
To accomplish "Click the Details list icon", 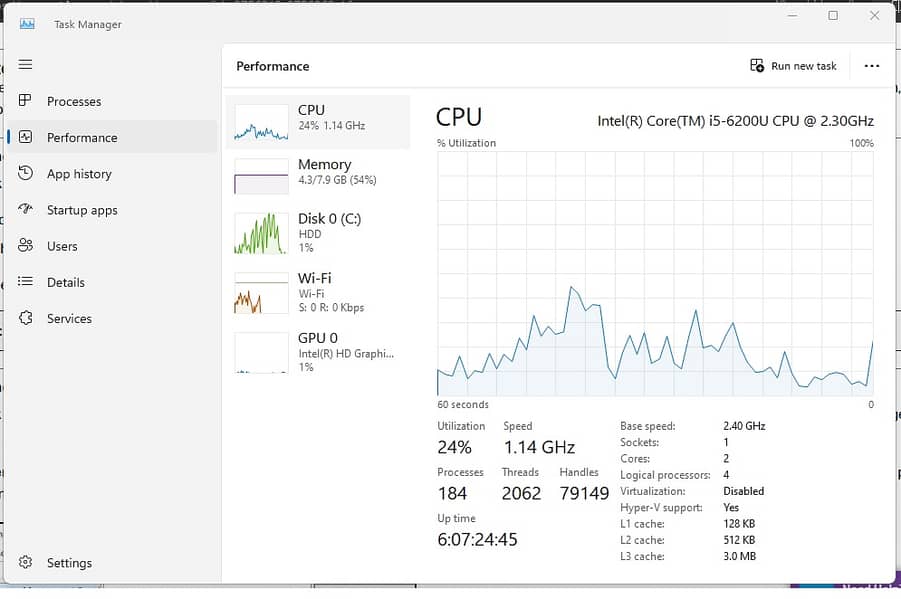I will [26, 282].
